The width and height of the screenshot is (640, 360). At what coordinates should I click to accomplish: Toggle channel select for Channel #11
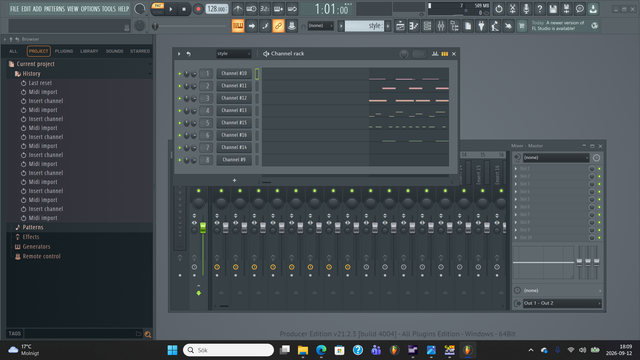pos(257,86)
